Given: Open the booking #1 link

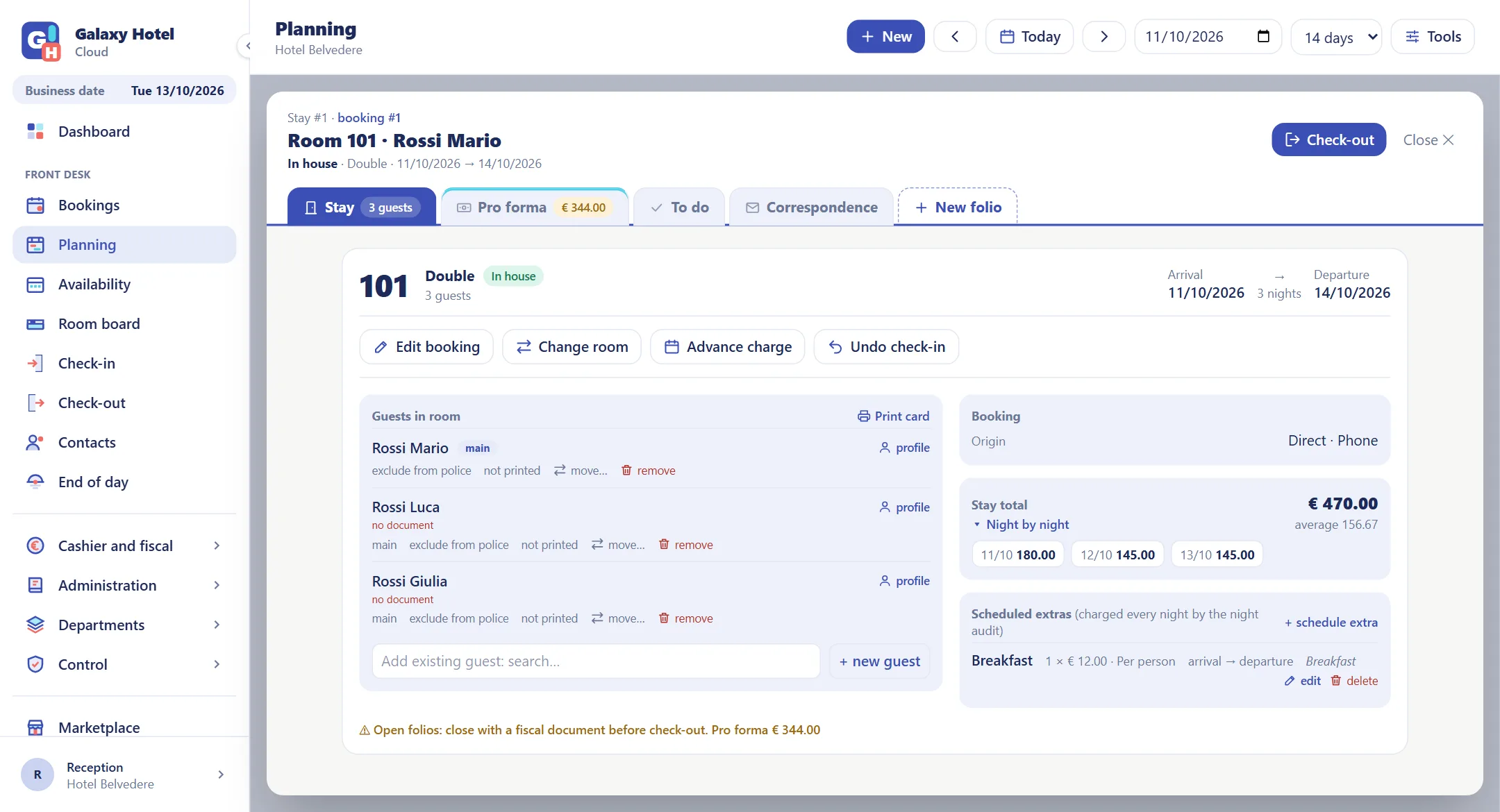Looking at the screenshot, I should click(x=369, y=118).
